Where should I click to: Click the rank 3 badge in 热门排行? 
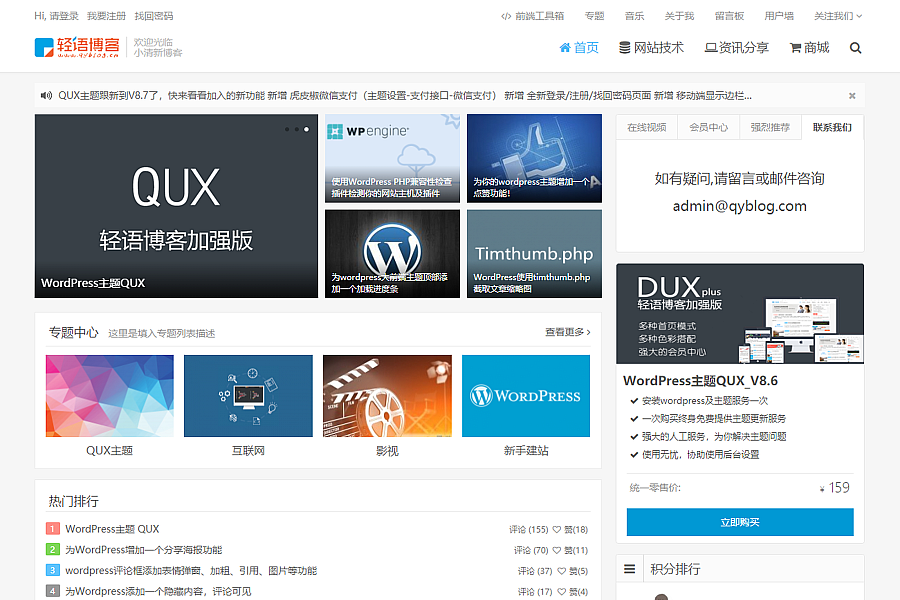click(53, 570)
